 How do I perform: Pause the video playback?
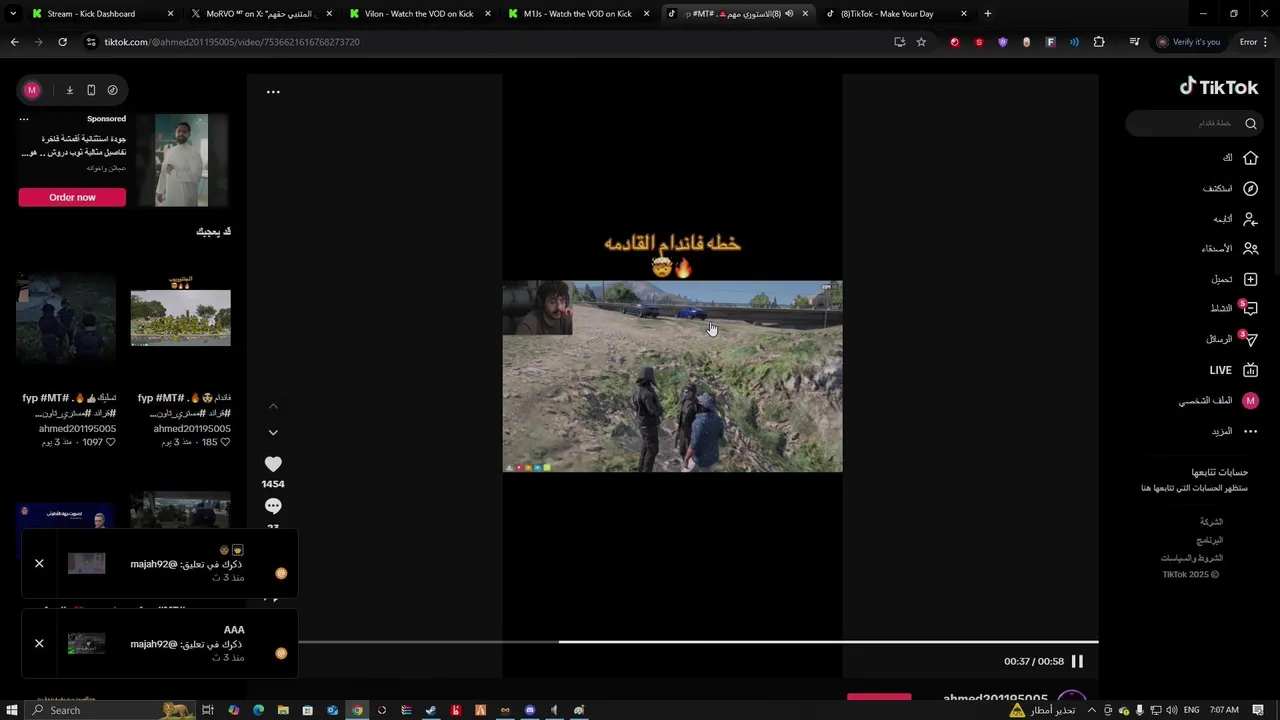1077,661
